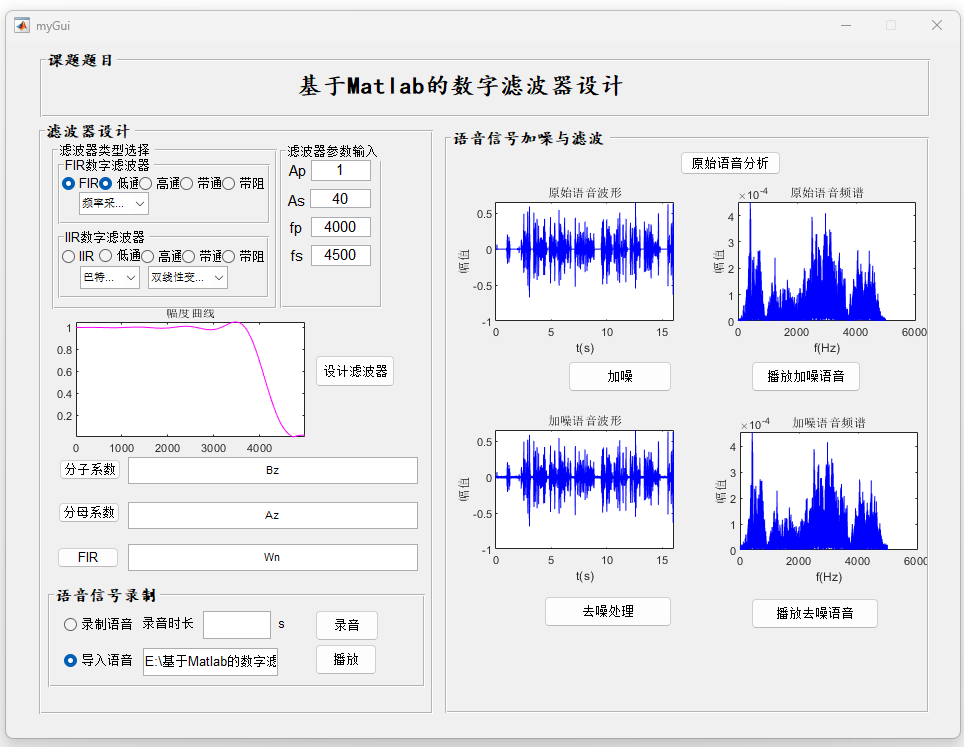Choose 高通 in the IIR数字滤波器 group

pyautogui.click(x=148, y=256)
